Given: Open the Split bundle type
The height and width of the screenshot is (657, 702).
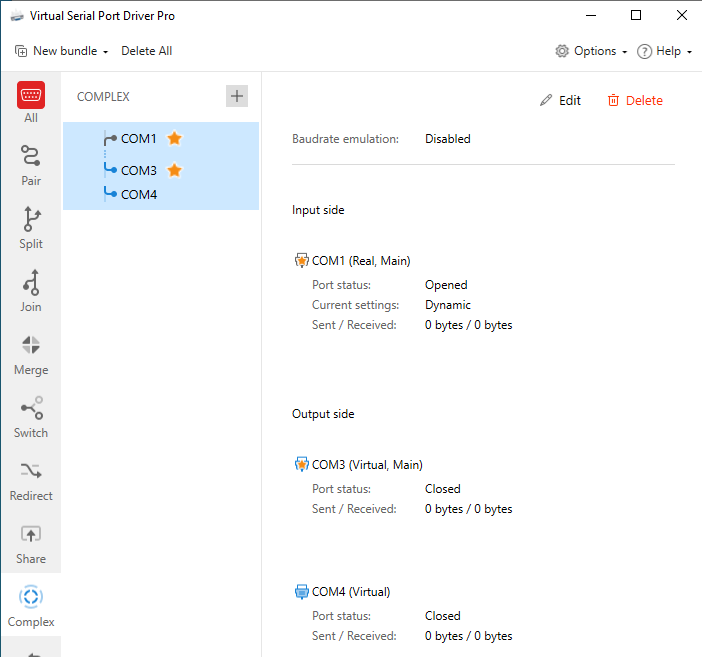Looking at the screenshot, I should [31, 228].
